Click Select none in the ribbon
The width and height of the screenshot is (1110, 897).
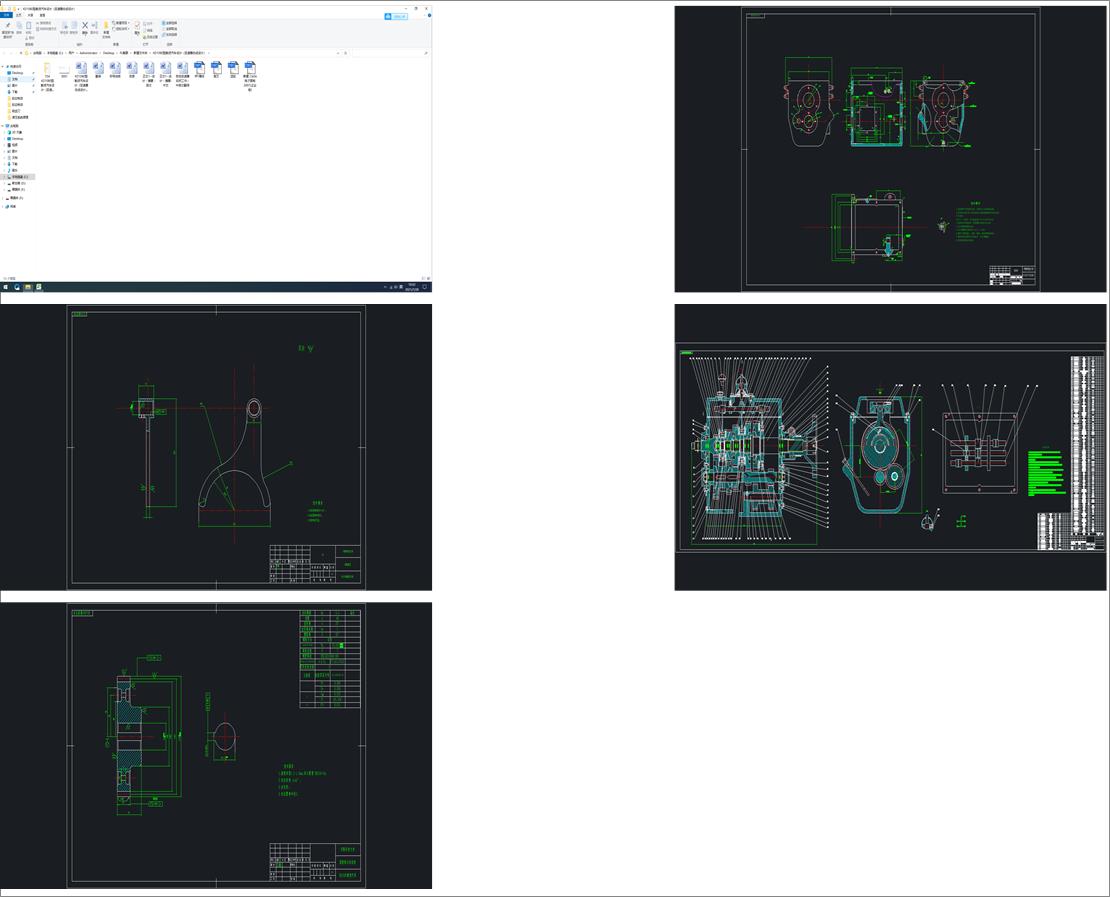point(169,29)
